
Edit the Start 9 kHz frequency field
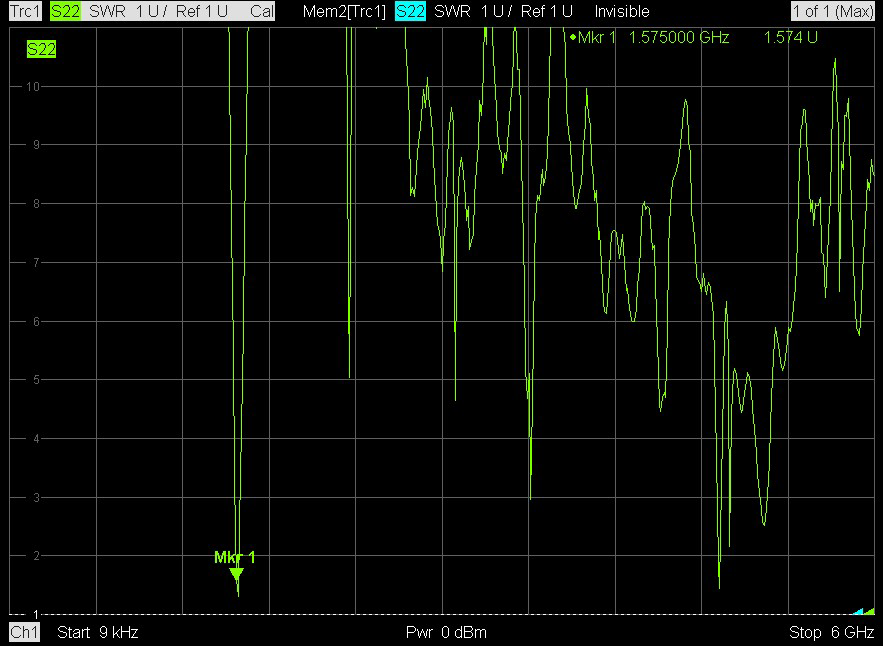click(98, 633)
